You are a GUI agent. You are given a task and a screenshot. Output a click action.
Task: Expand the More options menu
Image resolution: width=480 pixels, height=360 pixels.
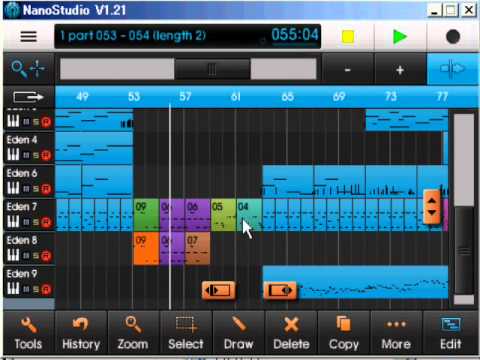coord(396,333)
